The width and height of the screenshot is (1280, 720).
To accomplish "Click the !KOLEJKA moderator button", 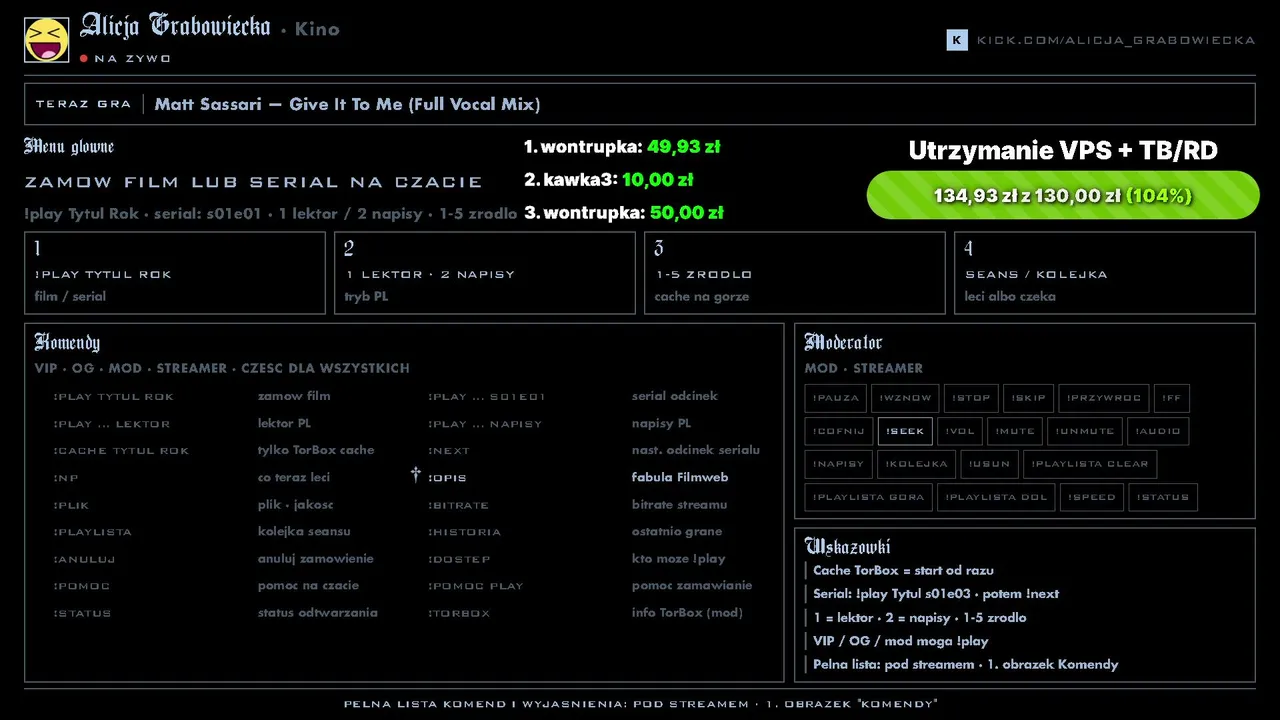I will tap(916, 464).
